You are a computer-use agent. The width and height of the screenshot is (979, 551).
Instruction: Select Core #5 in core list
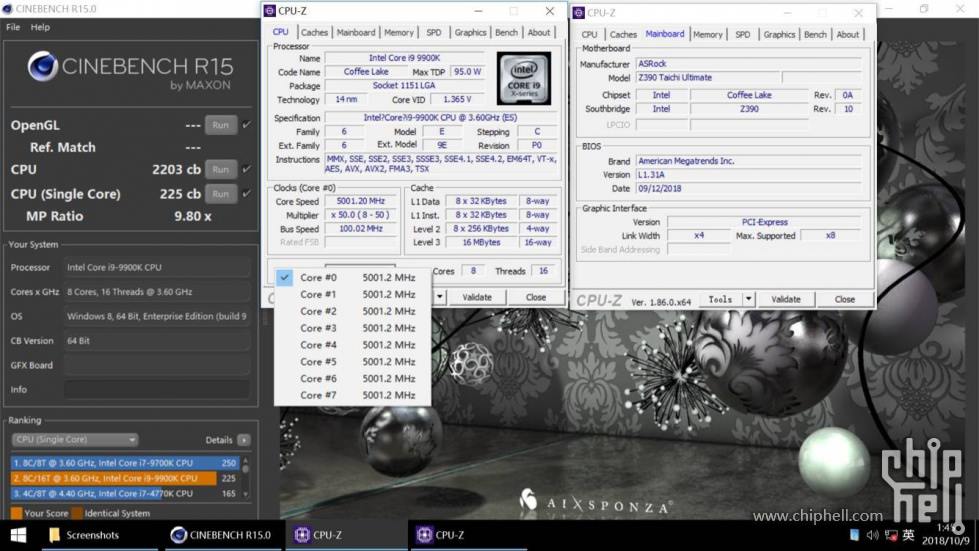pyautogui.click(x=353, y=362)
